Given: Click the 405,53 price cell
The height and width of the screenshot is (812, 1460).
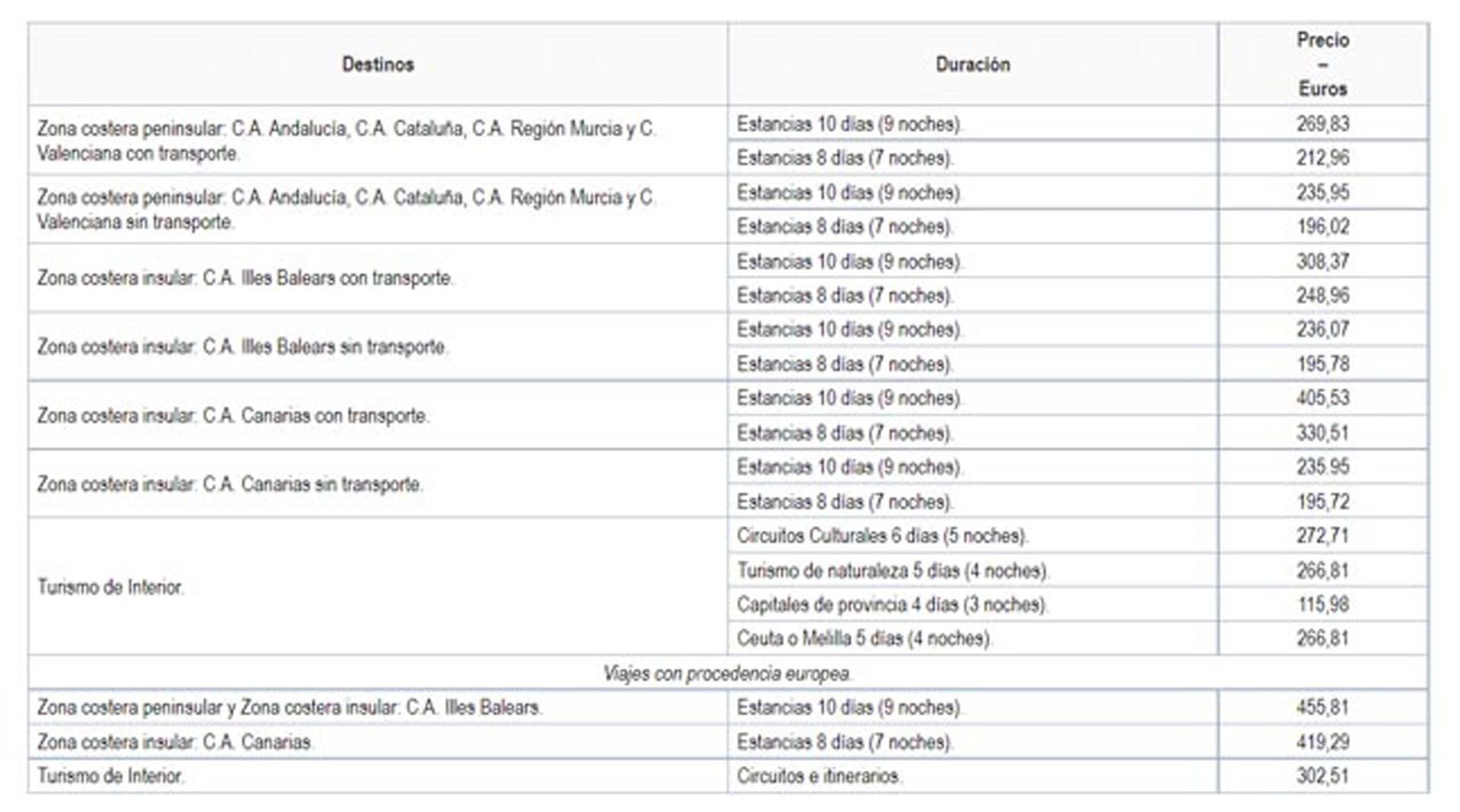Looking at the screenshot, I should [1323, 398].
